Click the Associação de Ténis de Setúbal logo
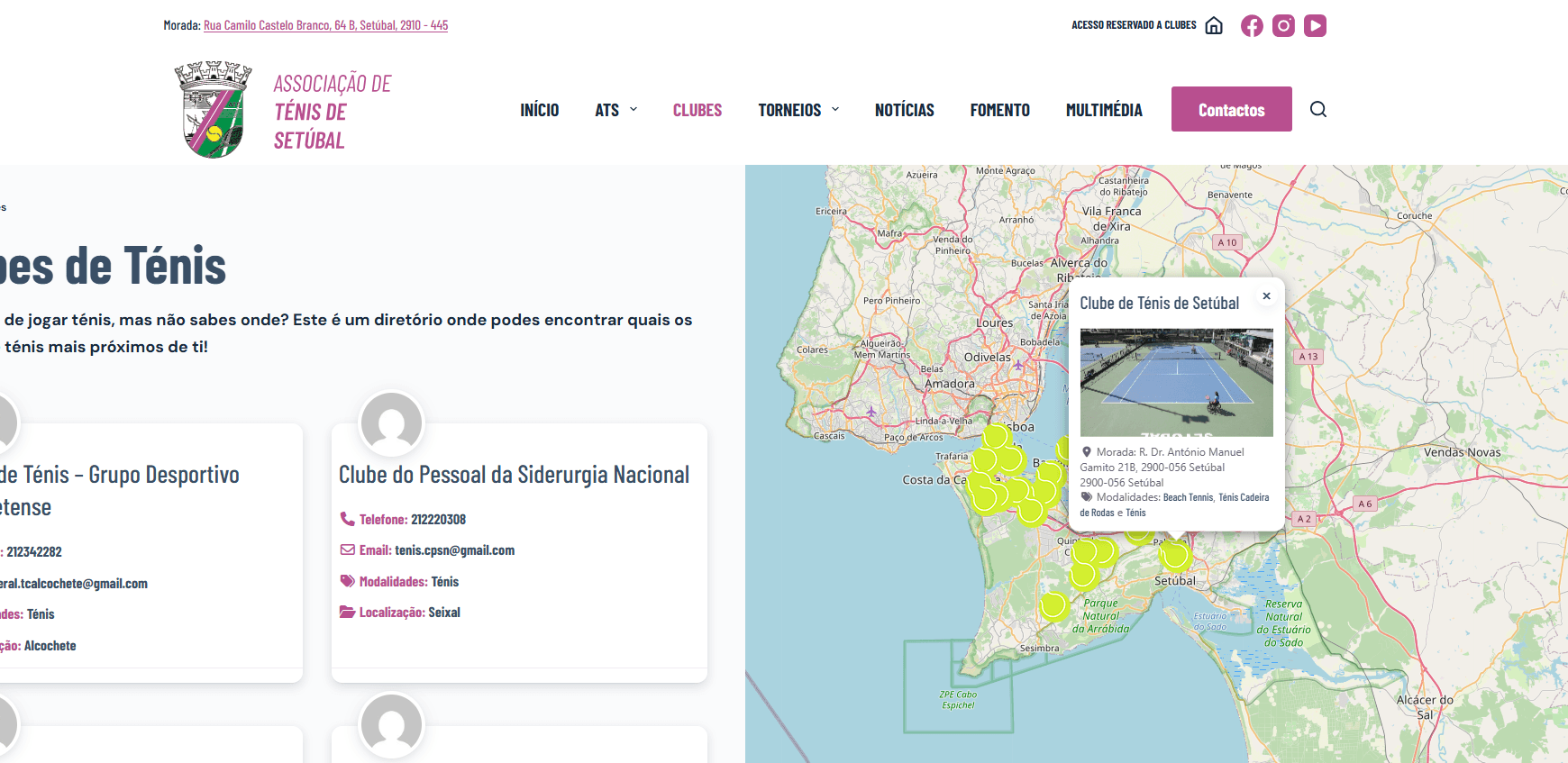 point(213,110)
